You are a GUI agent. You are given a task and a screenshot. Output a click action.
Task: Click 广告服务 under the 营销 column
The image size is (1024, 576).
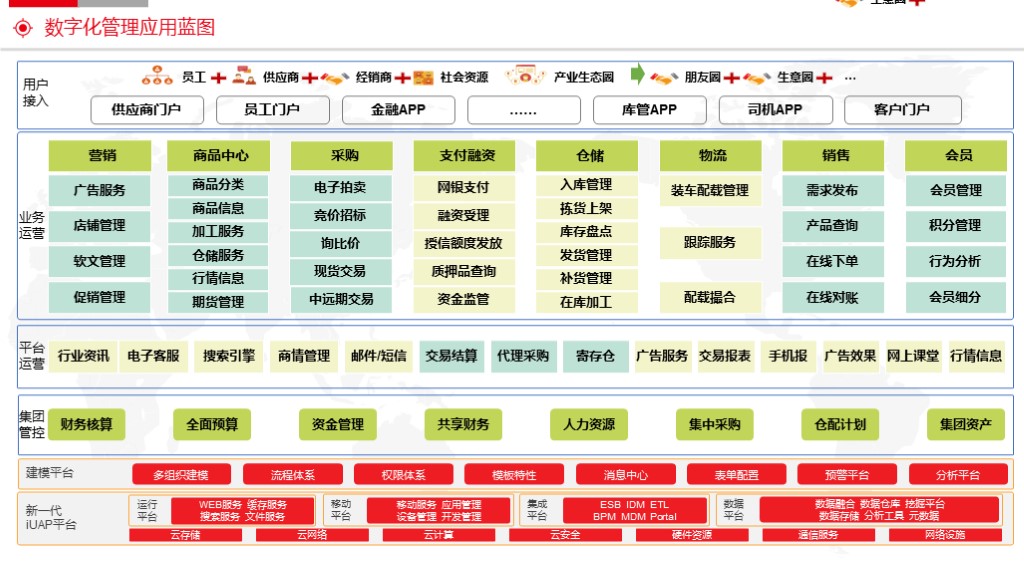pyautogui.click(x=99, y=190)
